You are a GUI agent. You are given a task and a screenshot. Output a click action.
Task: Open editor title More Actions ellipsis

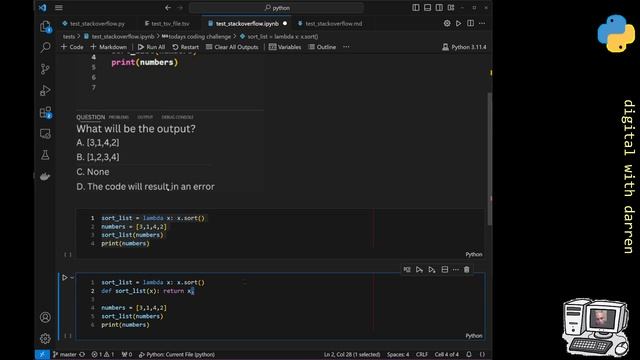pyautogui.click(x=482, y=24)
